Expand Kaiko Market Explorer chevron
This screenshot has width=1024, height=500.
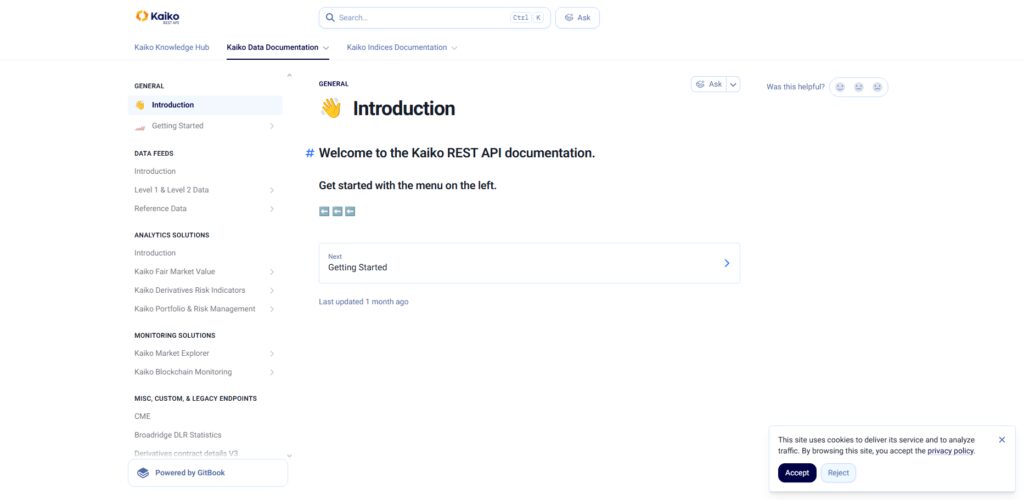pos(272,353)
